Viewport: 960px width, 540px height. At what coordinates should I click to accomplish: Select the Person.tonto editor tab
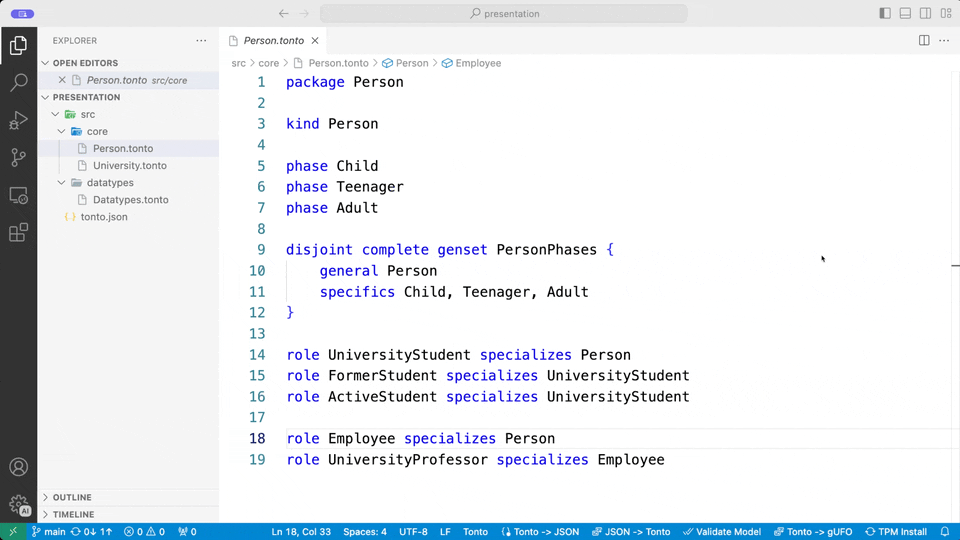pos(273,40)
